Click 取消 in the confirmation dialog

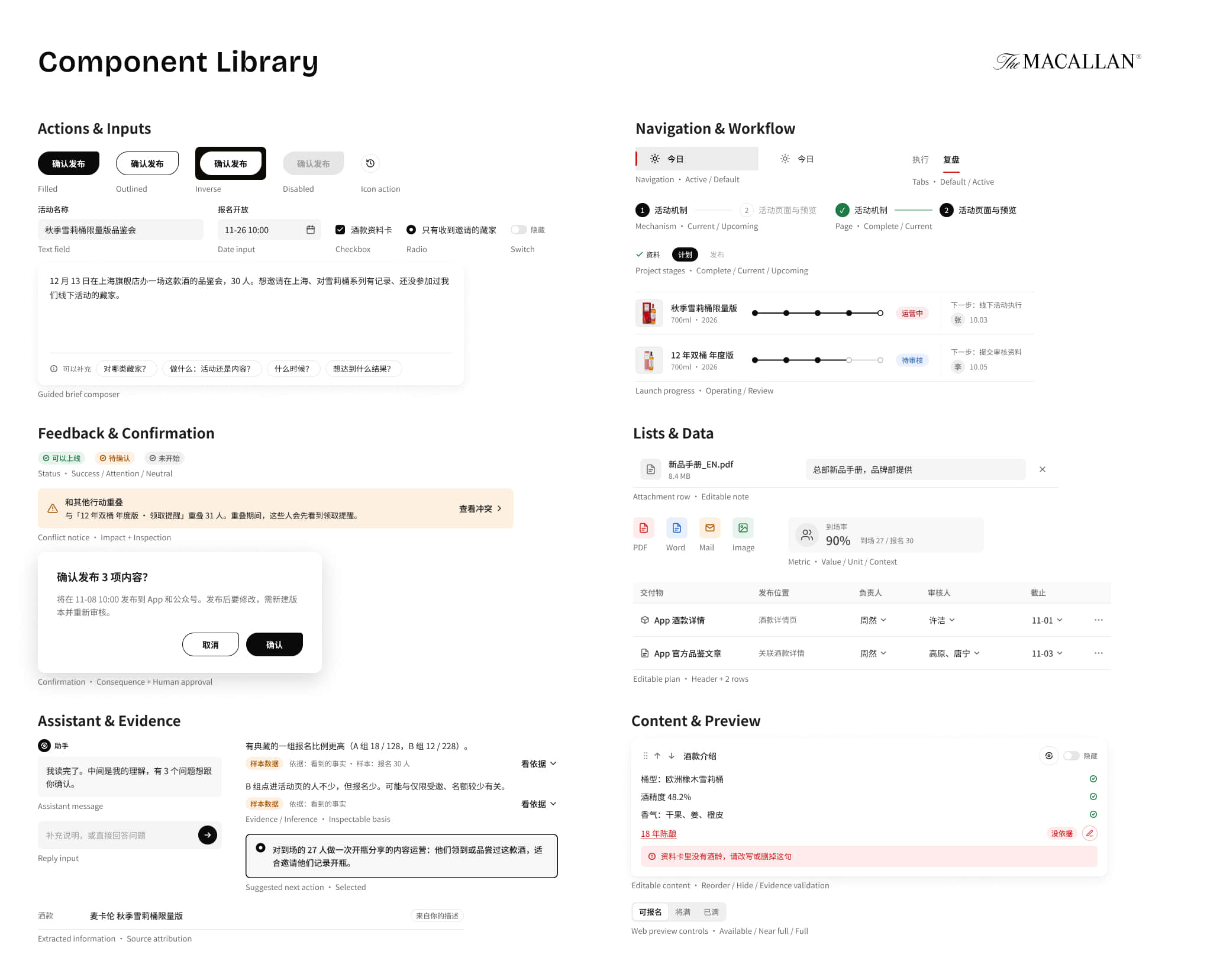coord(211,644)
